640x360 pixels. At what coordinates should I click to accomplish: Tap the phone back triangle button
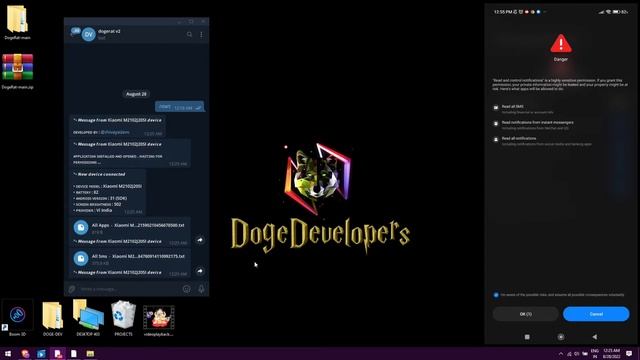pyautogui.click(x=595, y=337)
